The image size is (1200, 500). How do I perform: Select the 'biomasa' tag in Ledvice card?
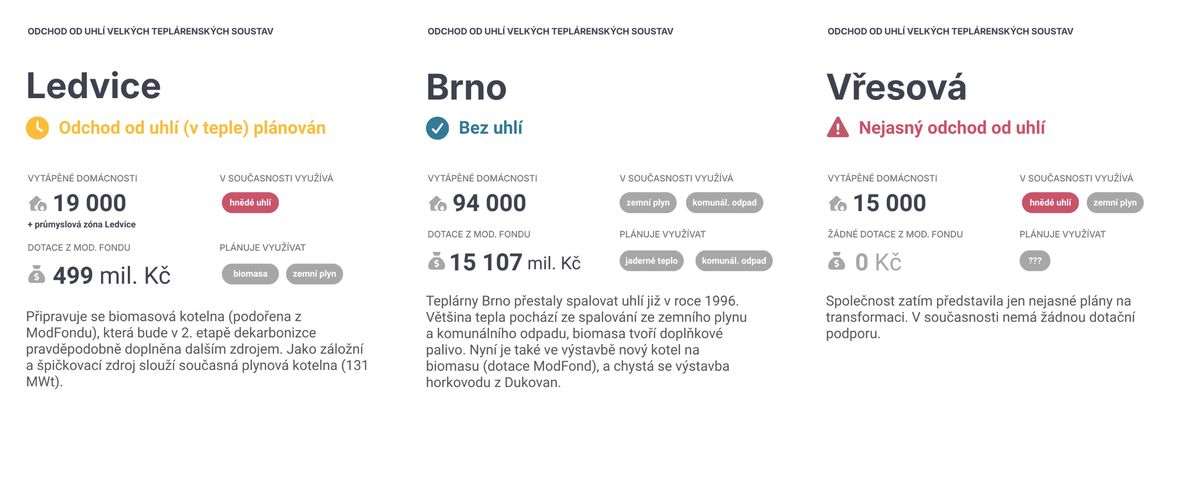point(250,273)
